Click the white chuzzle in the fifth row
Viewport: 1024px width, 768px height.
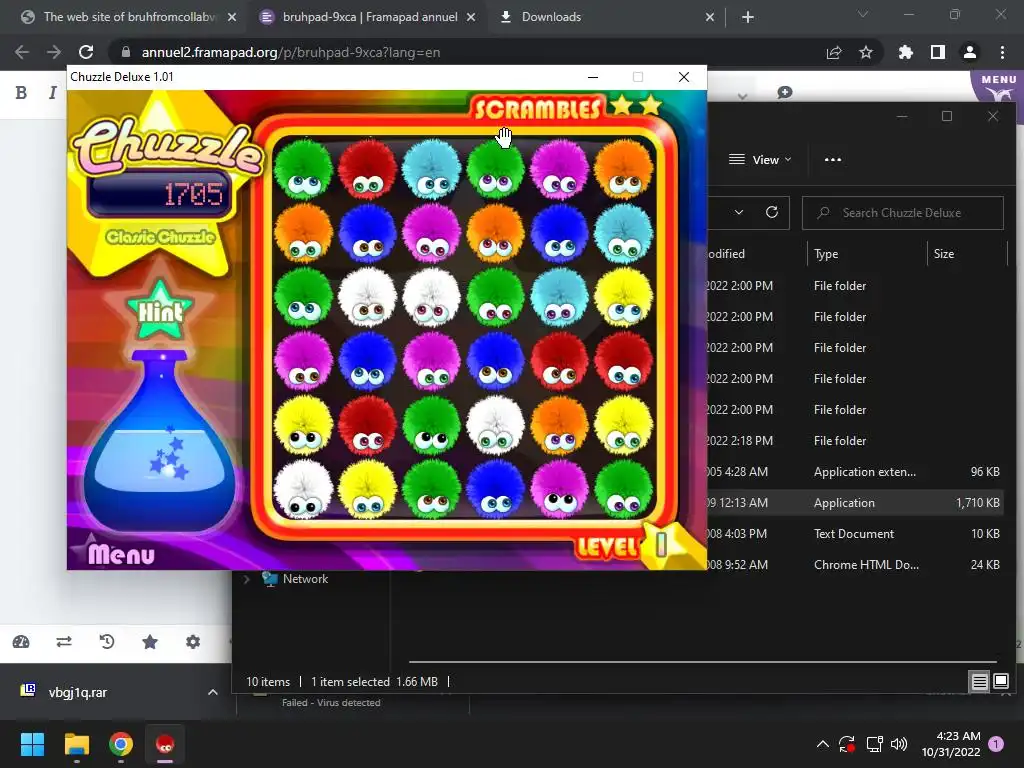495,425
